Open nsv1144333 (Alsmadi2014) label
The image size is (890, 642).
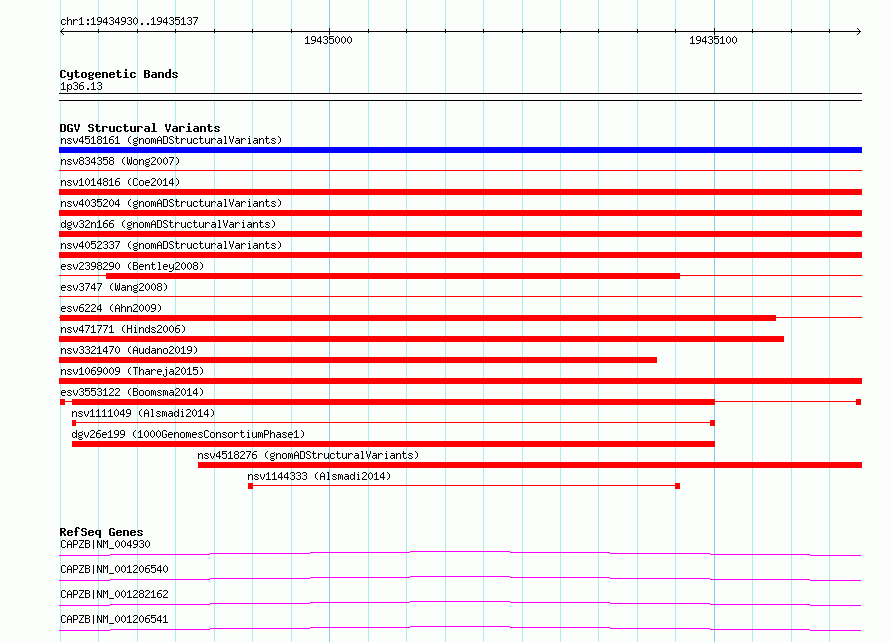(x=319, y=476)
